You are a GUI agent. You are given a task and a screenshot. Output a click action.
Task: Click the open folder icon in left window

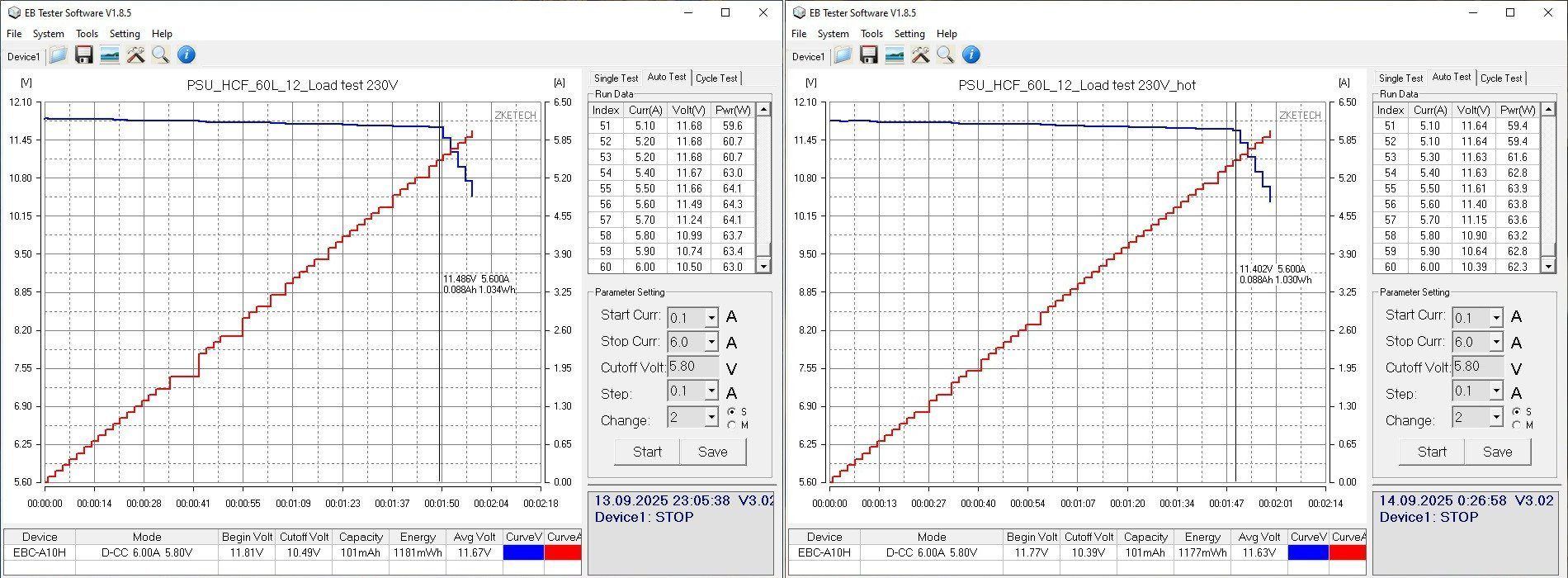click(x=58, y=55)
